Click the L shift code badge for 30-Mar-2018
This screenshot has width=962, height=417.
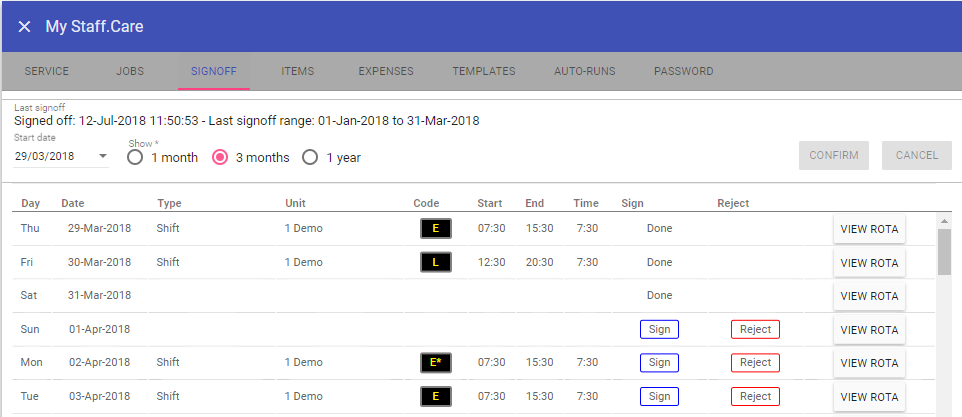435,262
